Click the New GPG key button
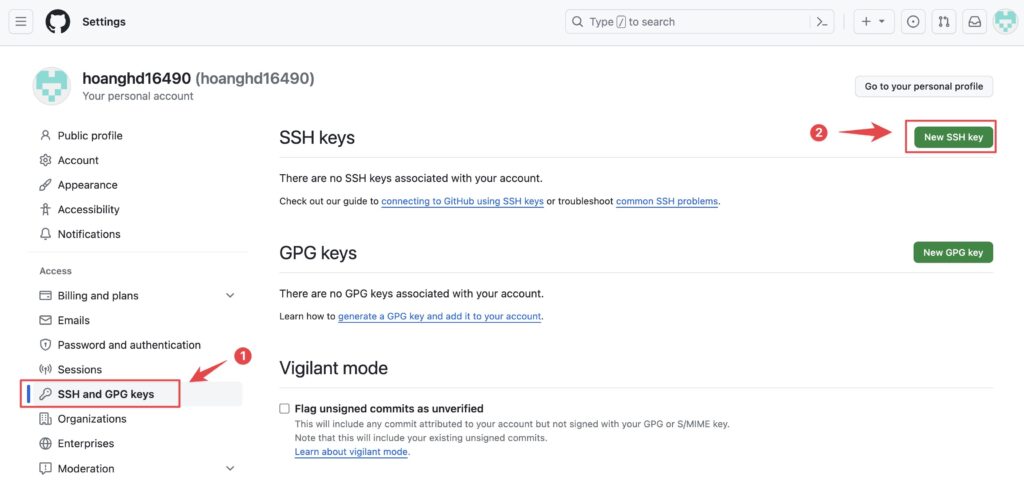 point(953,252)
